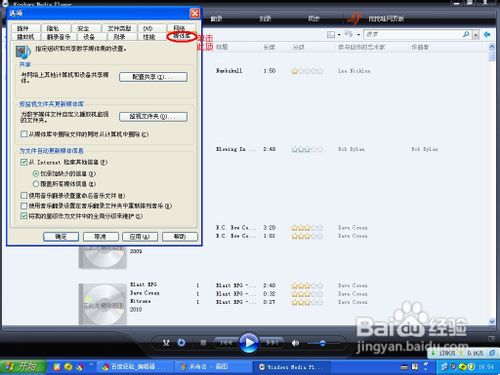Sort by the 长度 column header
The height and width of the screenshot is (375, 500).
pyautogui.click(x=269, y=47)
